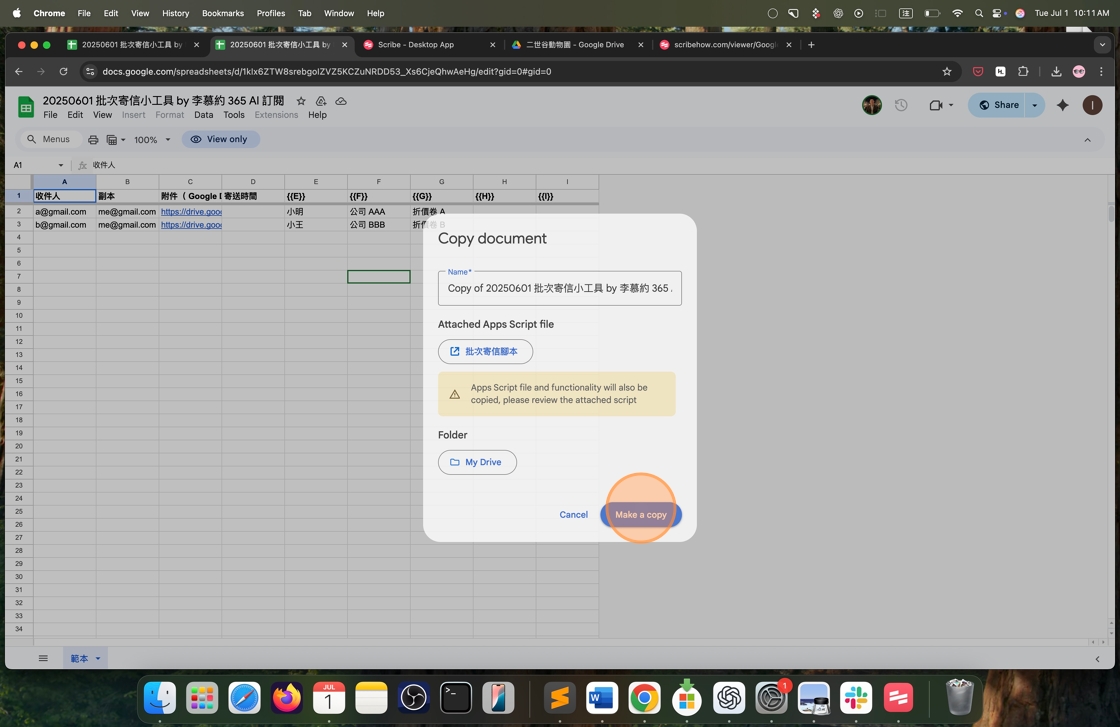Switch to the Scribe - Desktop App tab

click(429, 44)
